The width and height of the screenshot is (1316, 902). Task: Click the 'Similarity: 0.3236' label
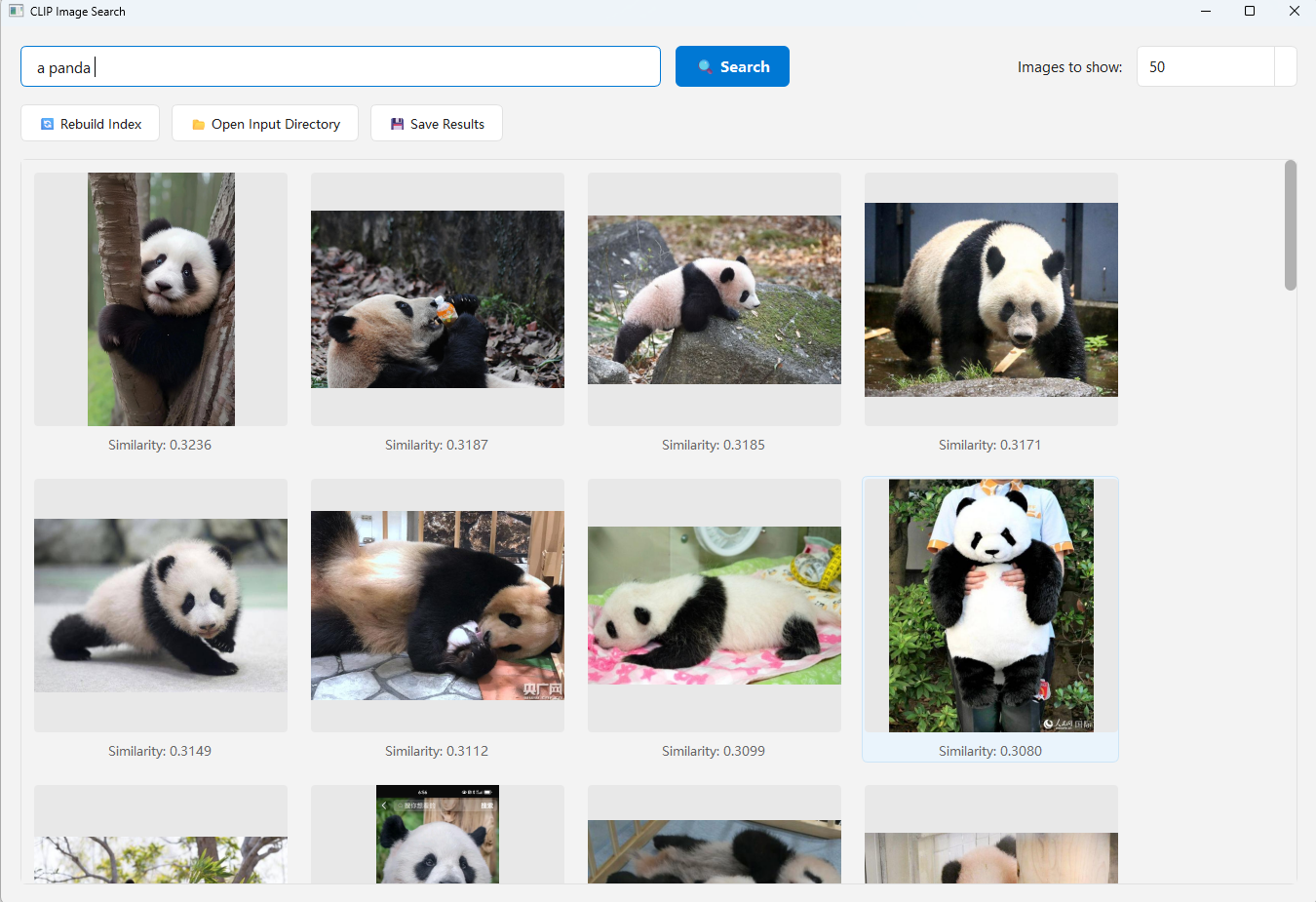coord(160,445)
